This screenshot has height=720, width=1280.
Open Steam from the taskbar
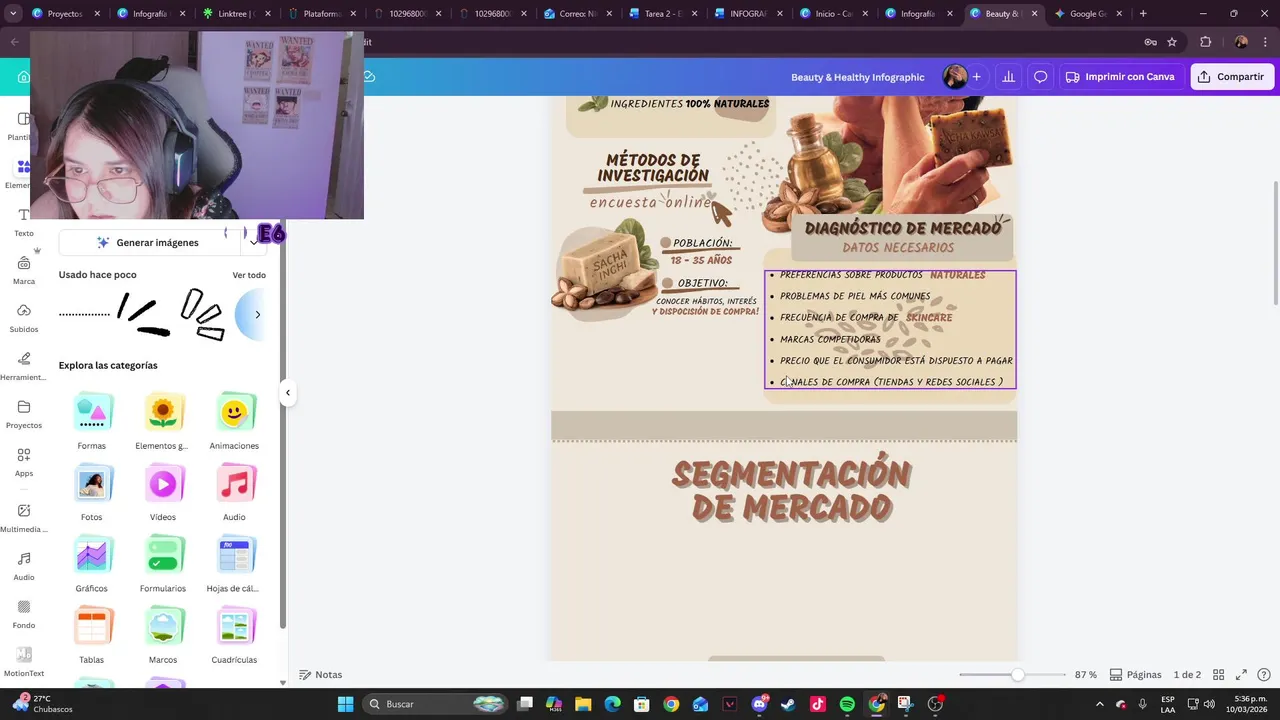point(788,704)
